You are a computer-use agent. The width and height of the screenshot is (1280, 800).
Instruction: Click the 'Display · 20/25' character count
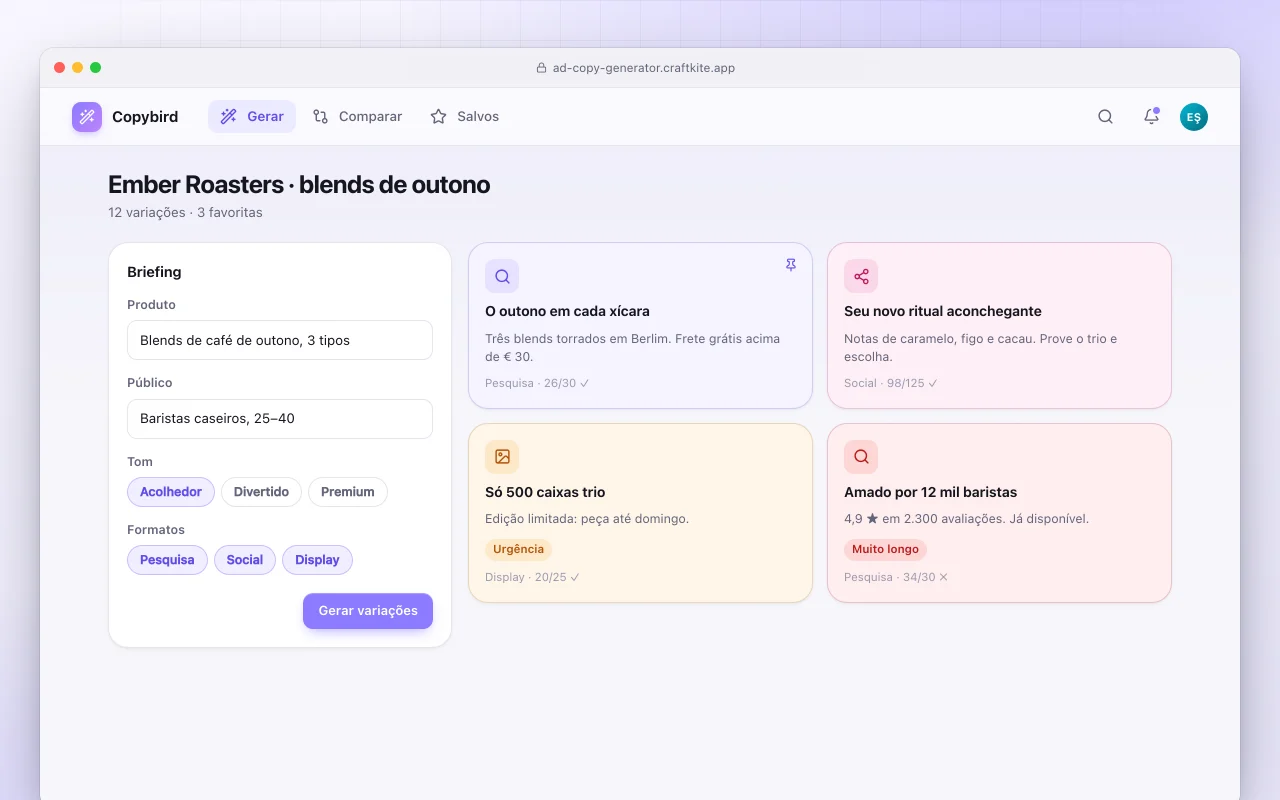point(533,577)
